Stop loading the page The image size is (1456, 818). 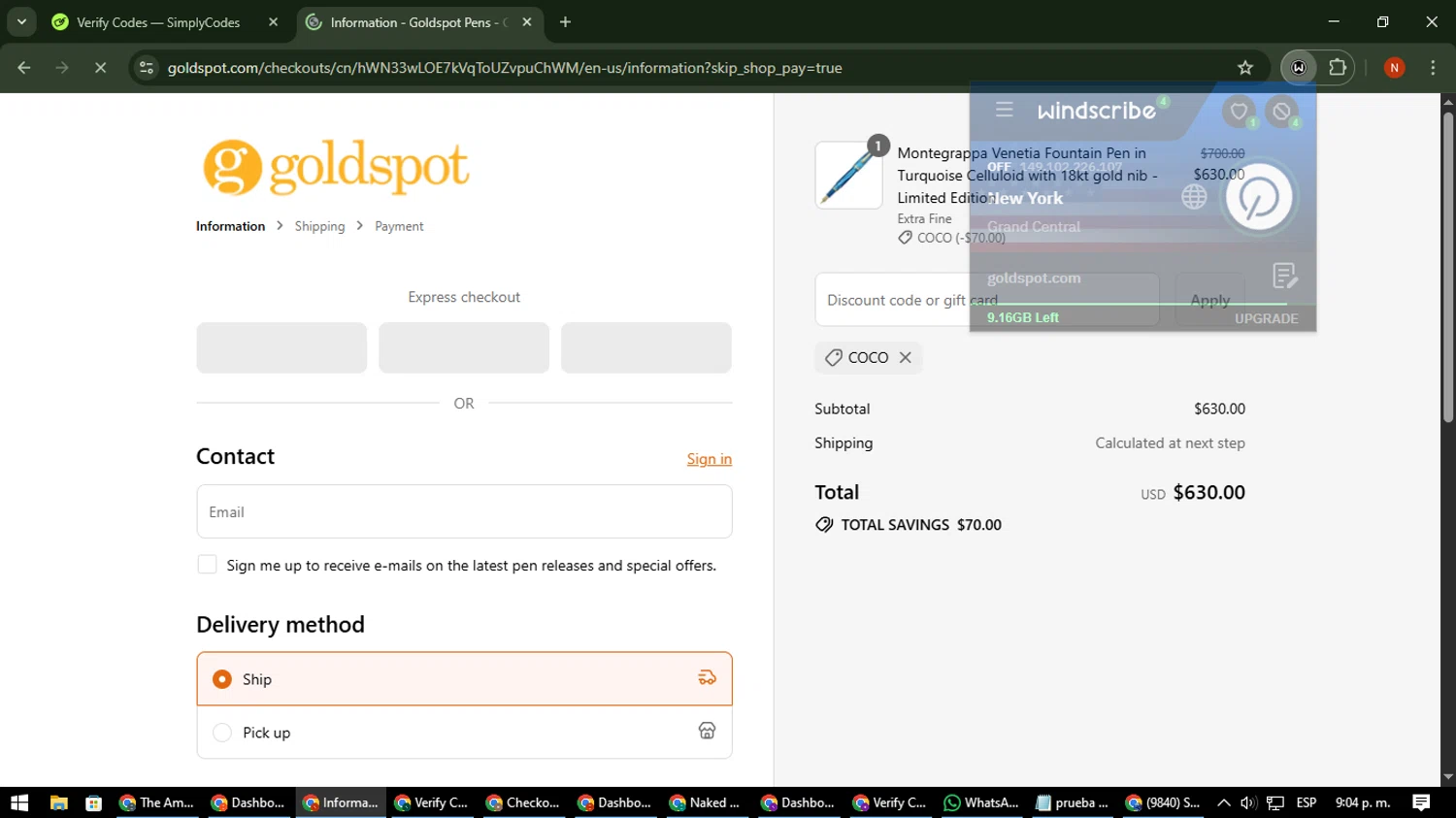(100, 68)
